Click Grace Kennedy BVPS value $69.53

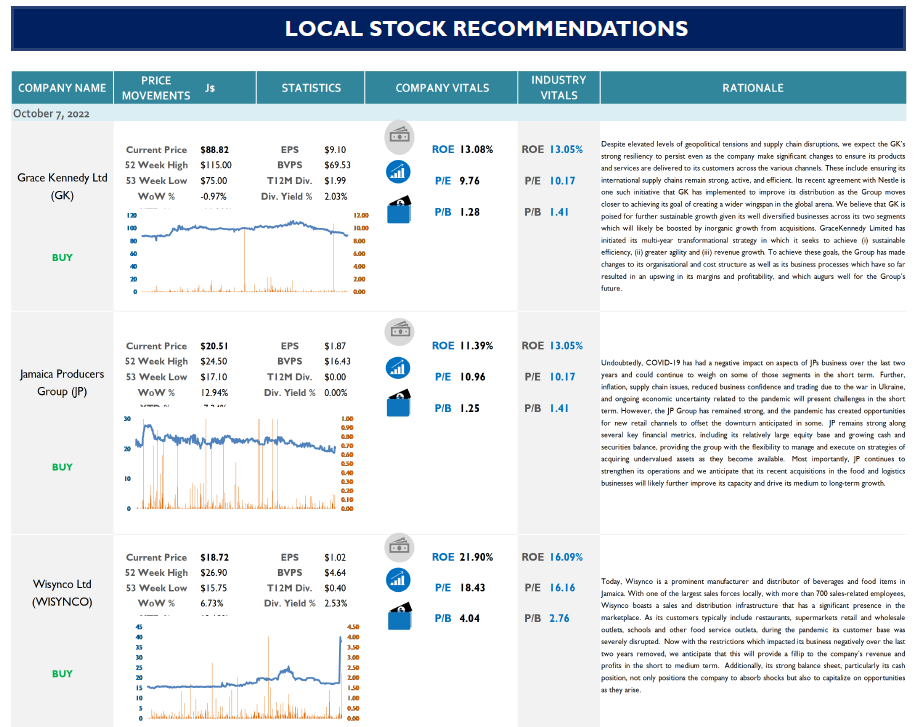338,165
